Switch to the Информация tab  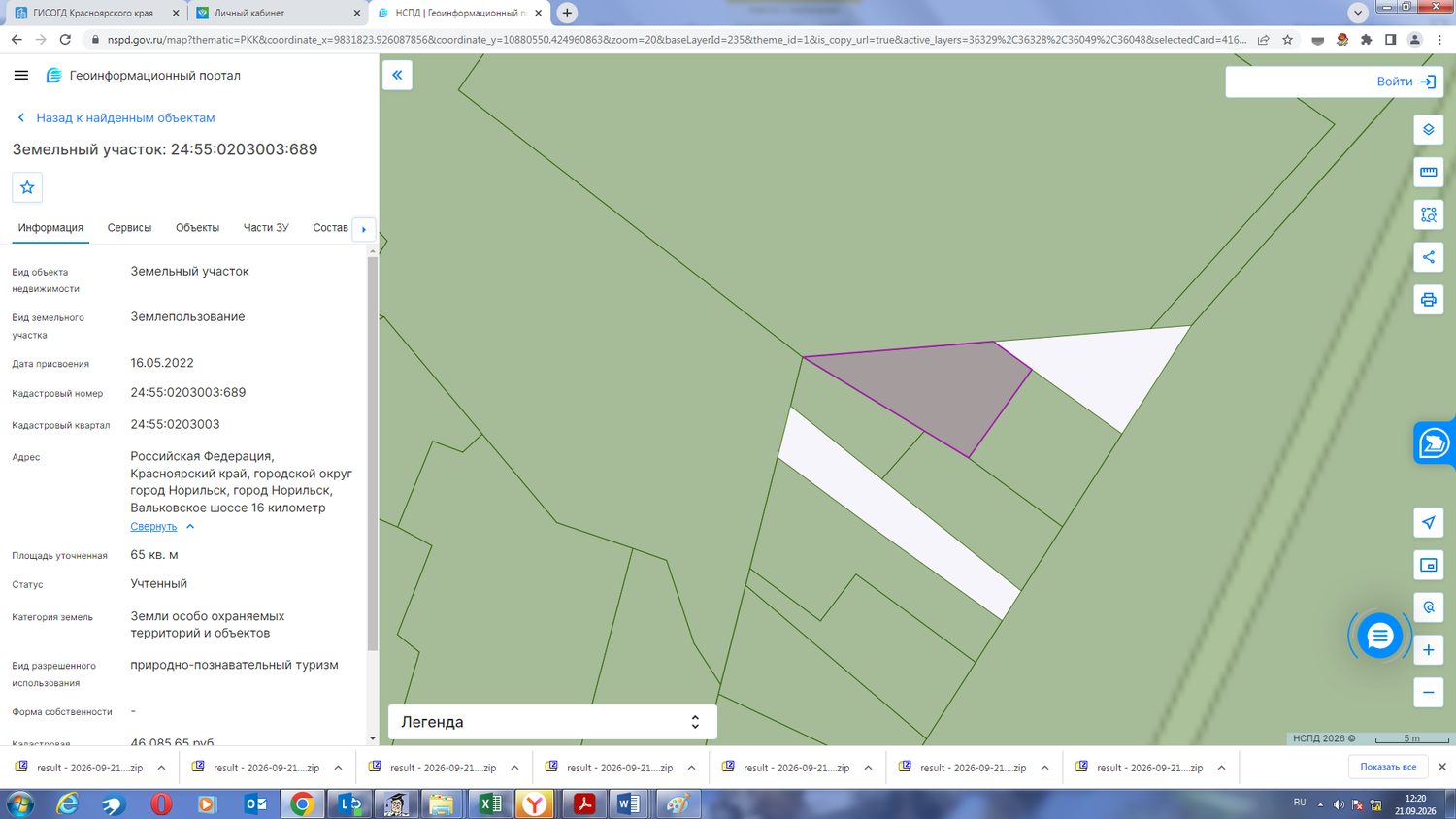point(50,228)
